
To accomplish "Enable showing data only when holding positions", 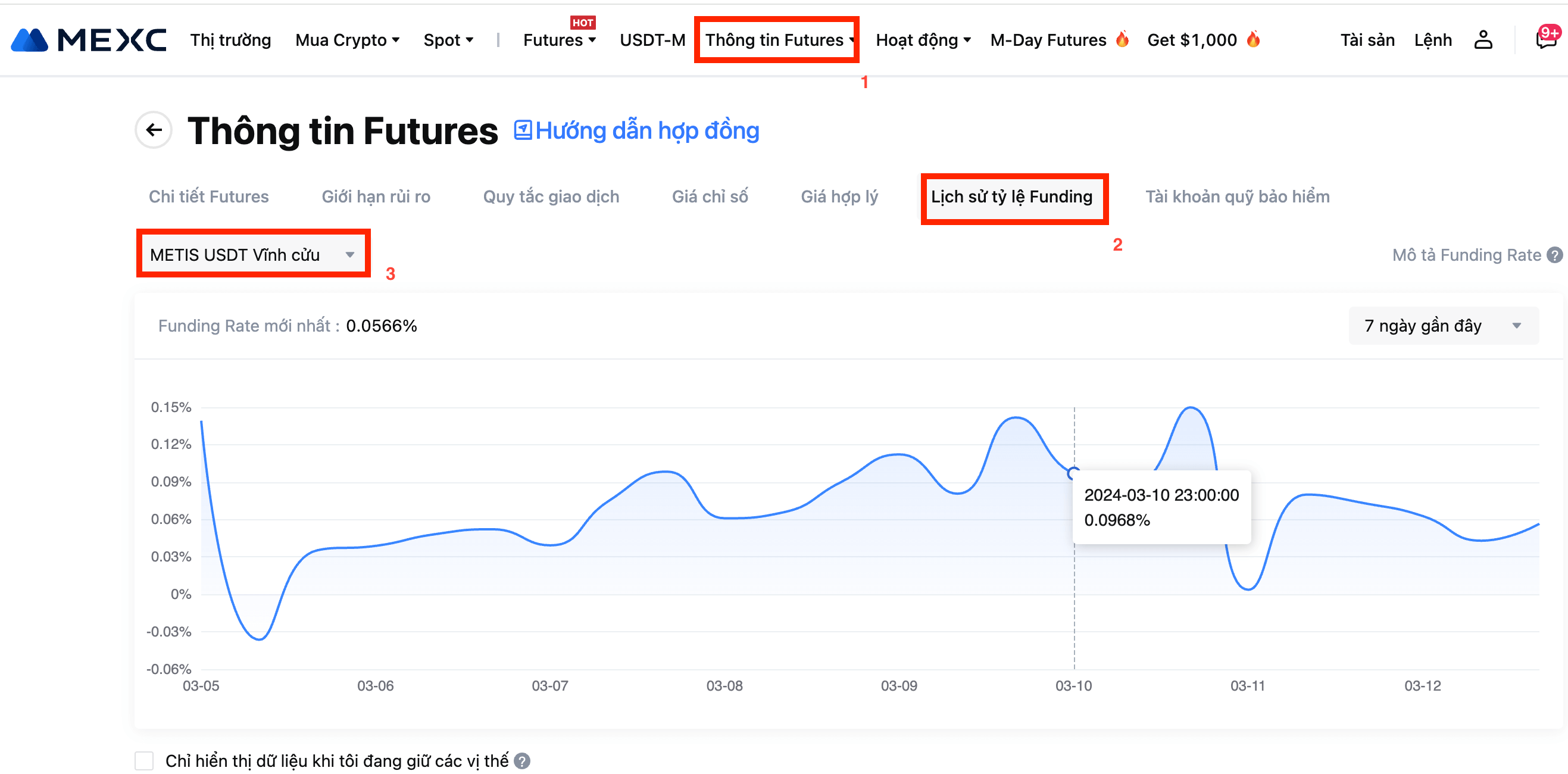I will click(144, 760).
